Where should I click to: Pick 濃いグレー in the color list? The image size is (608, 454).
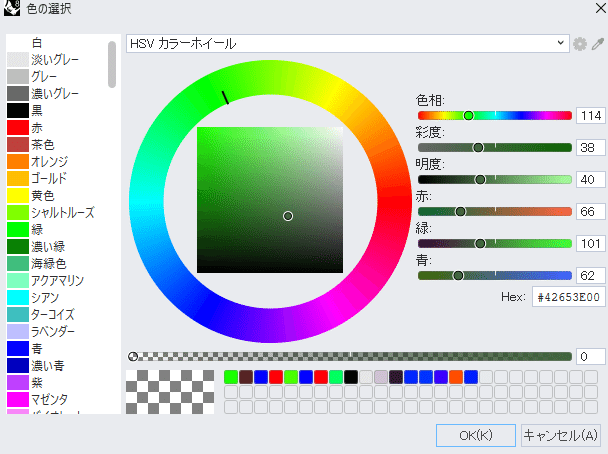click(x=56, y=94)
